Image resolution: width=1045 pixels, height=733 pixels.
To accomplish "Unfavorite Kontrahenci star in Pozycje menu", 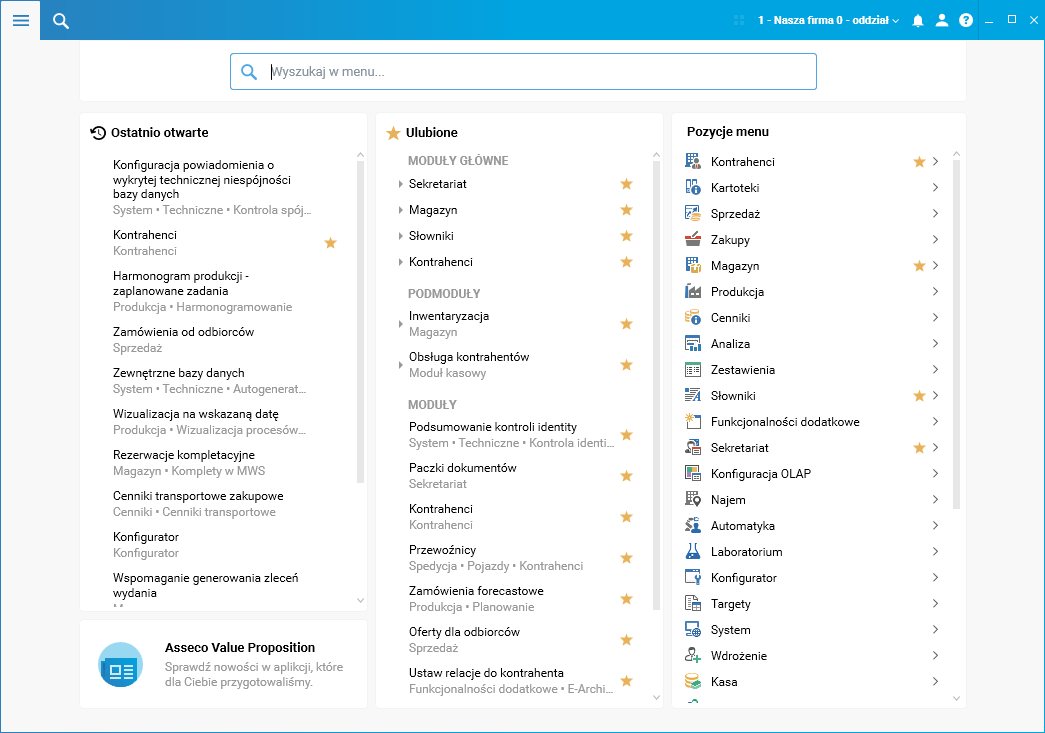I will coord(919,161).
